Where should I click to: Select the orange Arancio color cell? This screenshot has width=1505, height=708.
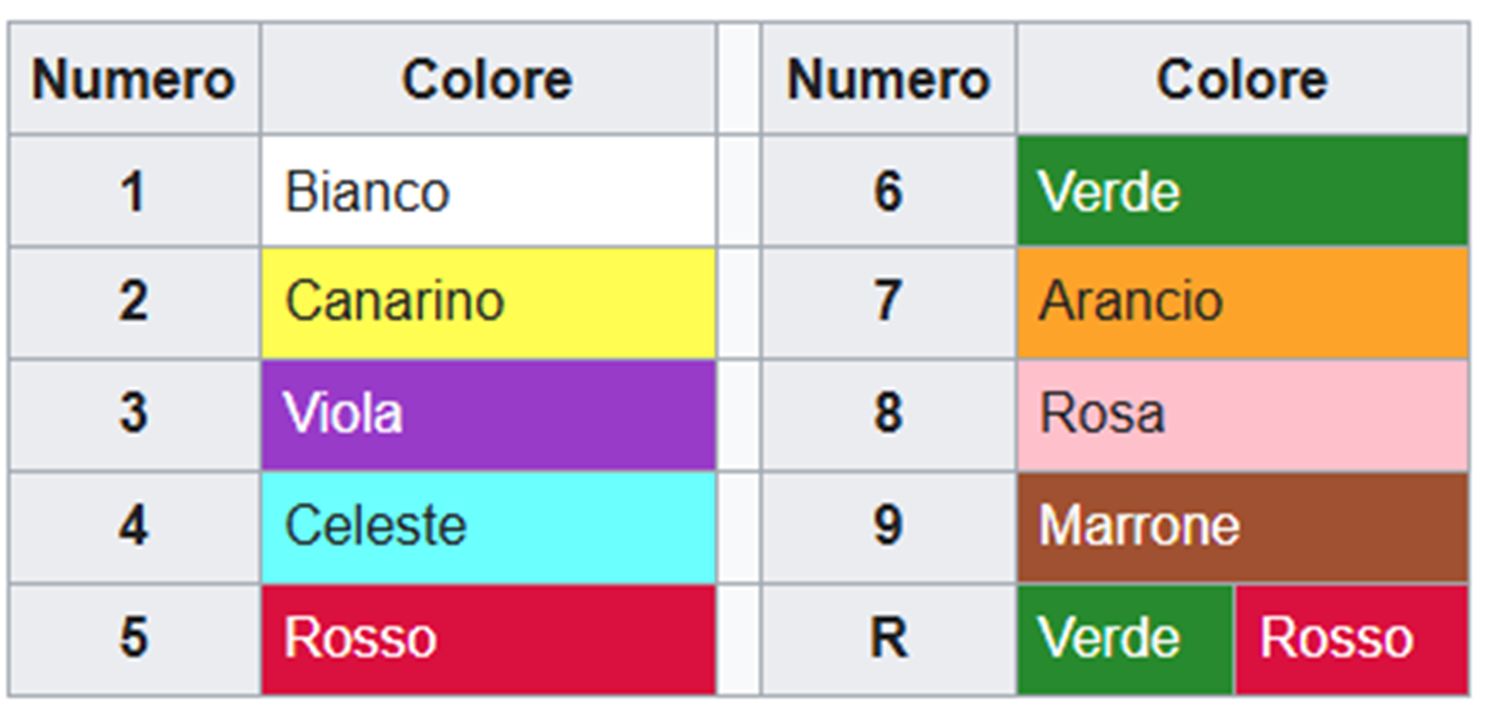pyautogui.click(x=1242, y=302)
